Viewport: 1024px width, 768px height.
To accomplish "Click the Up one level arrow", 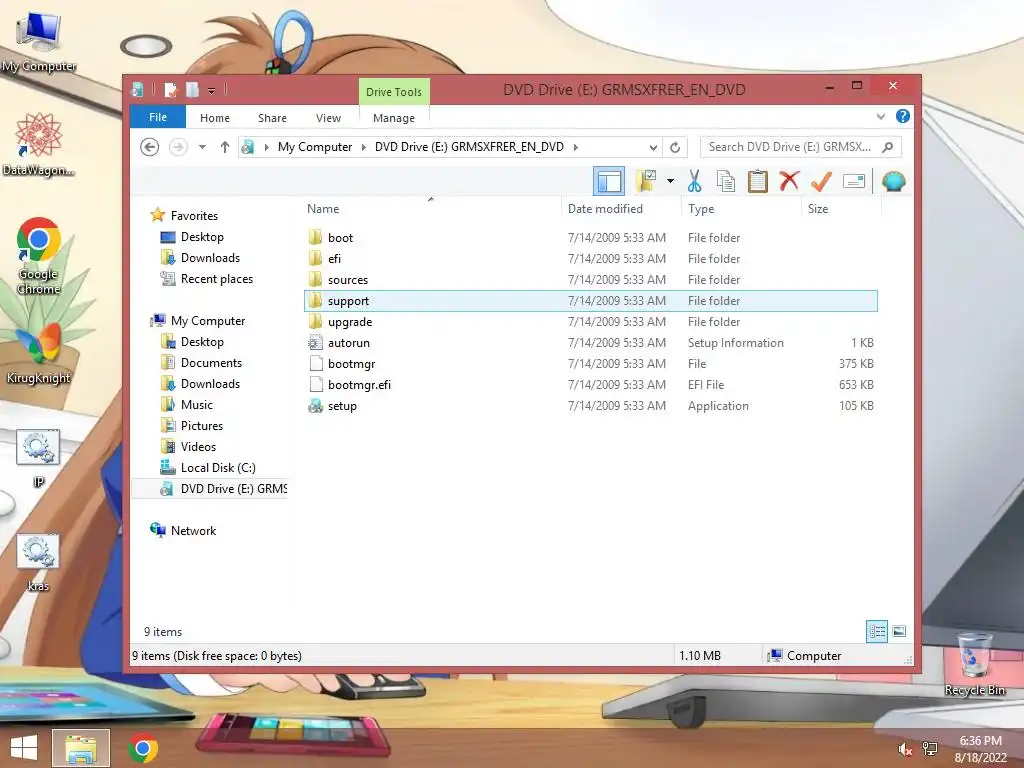I will click(225, 147).
